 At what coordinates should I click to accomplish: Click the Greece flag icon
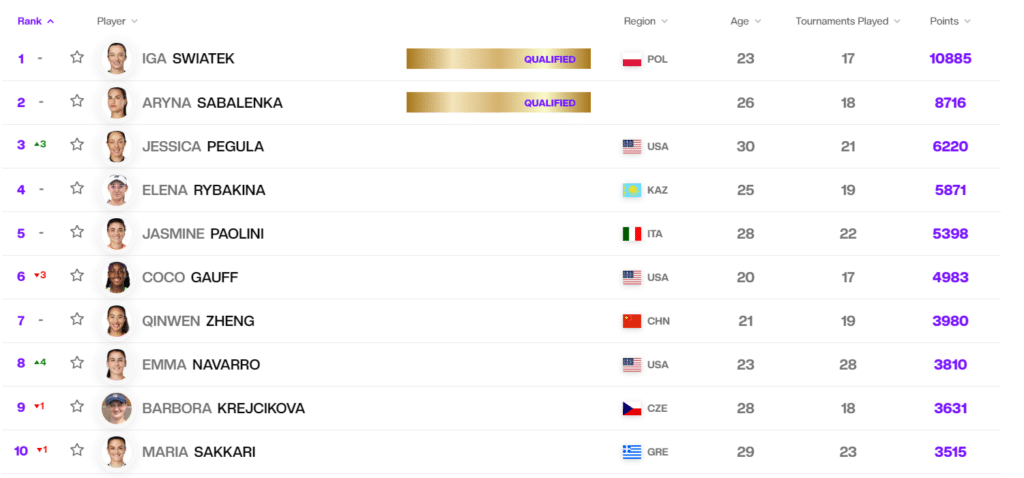coord(631,452)
